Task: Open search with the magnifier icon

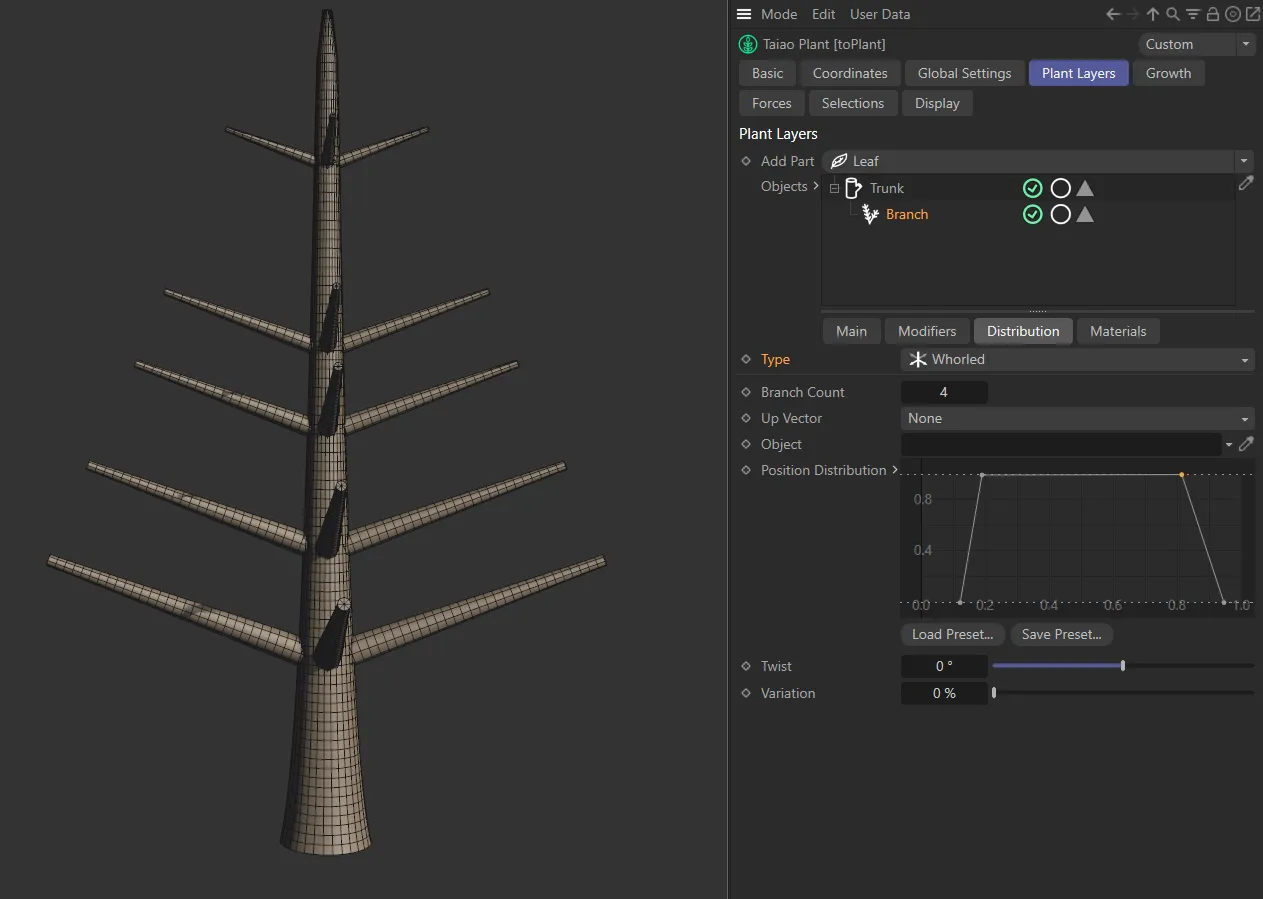Action: pos(1172,14)
